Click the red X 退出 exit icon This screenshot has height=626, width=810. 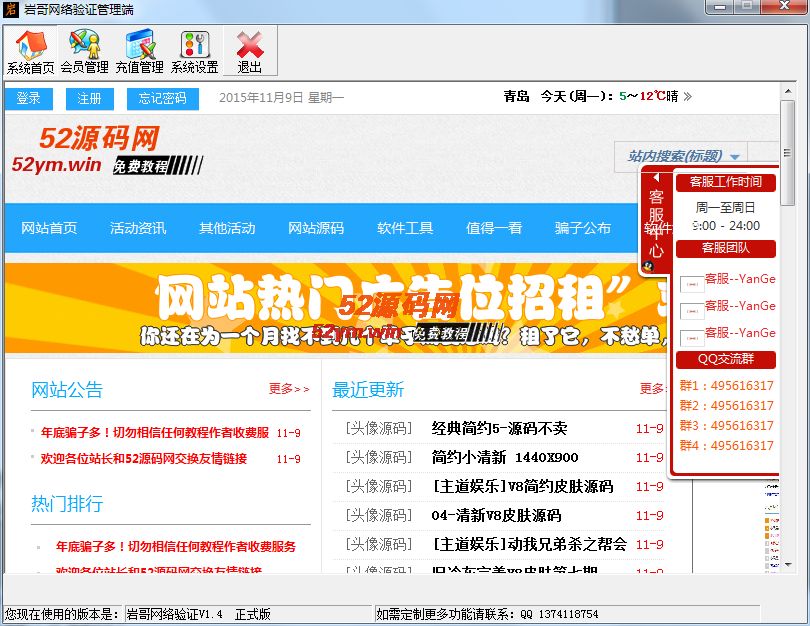pyautogui.click(x=250, y=51)
